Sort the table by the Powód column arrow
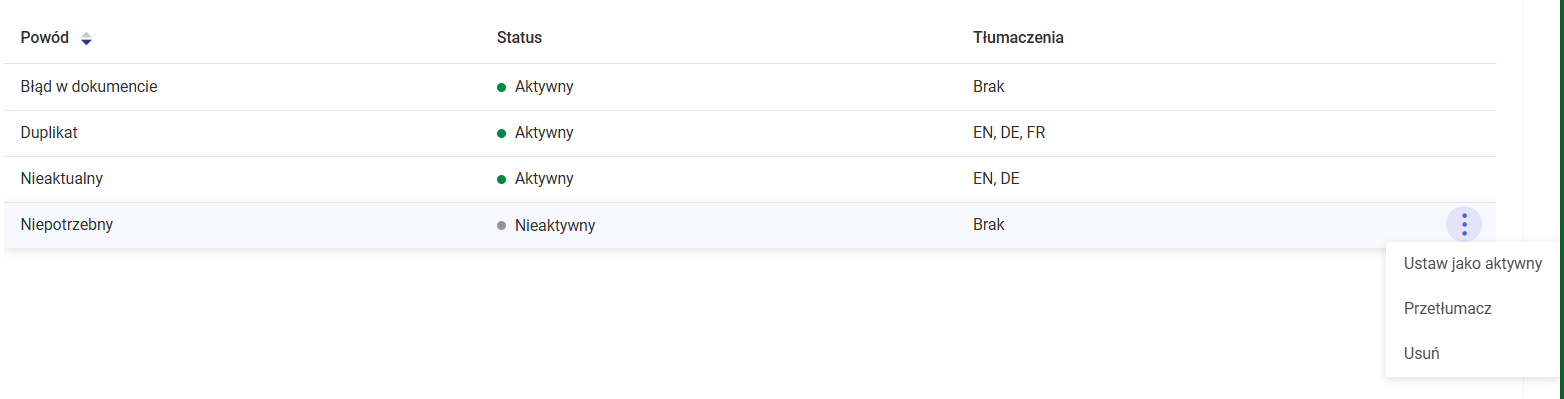This screenshot has height=399, width=1564. click(86, 39)
